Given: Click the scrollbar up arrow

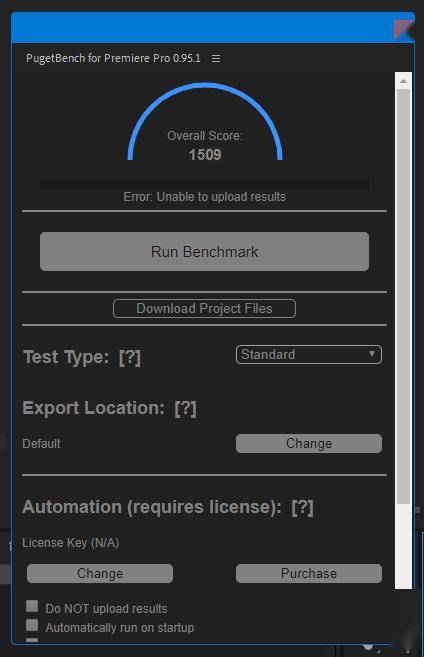Looking at the screenshot, I should 403,81.
